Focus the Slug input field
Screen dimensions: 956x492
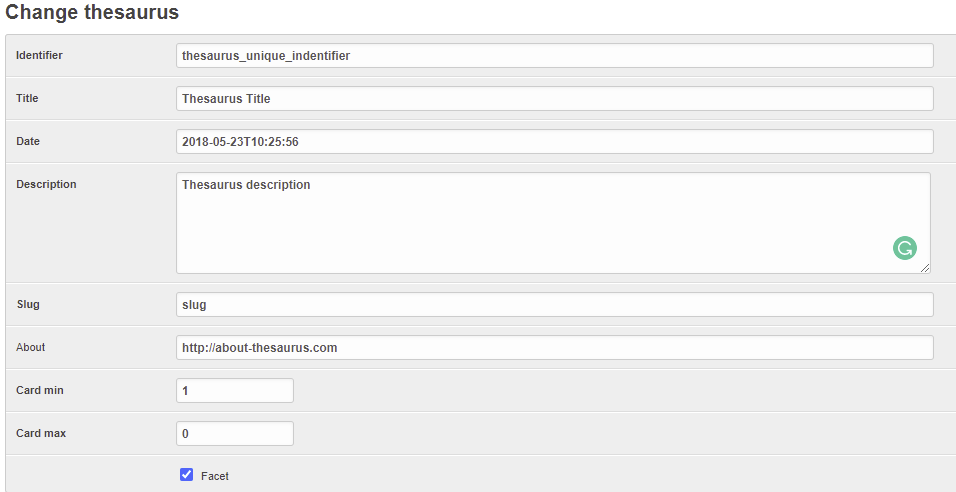(554, 304)
